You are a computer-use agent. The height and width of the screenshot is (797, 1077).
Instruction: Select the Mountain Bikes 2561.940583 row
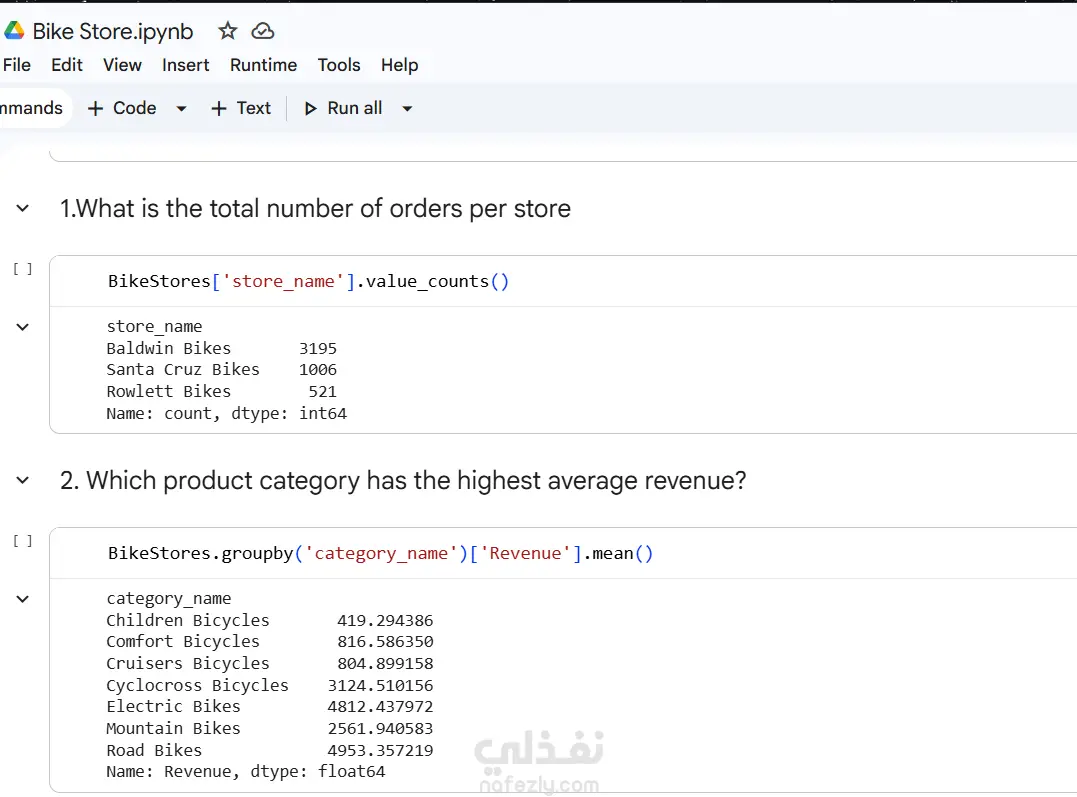[x=269, y=729]
